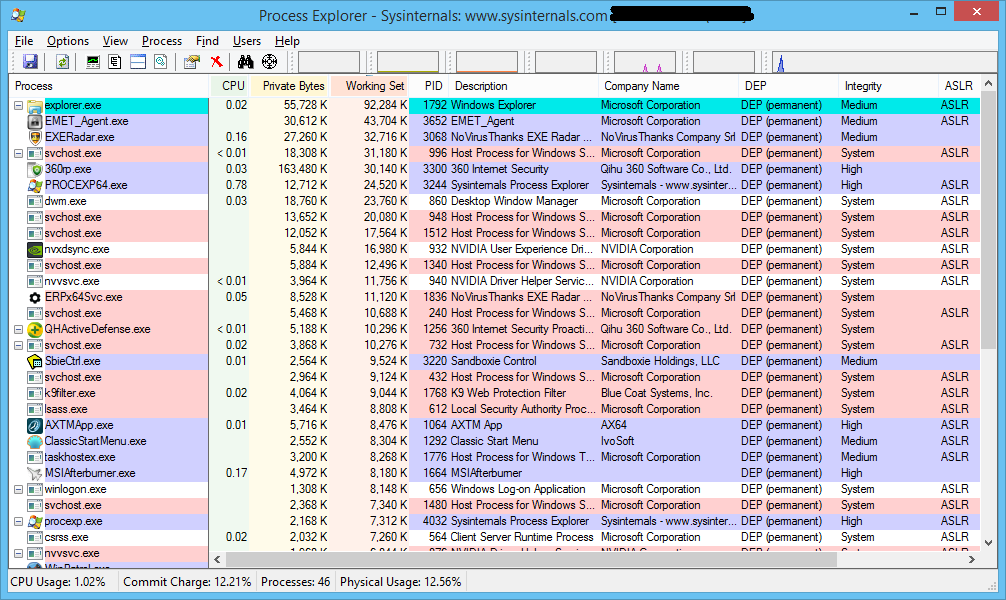Click the binoculars Find Handle icon
Screen dimensions: 1006x600
point(246,62)
